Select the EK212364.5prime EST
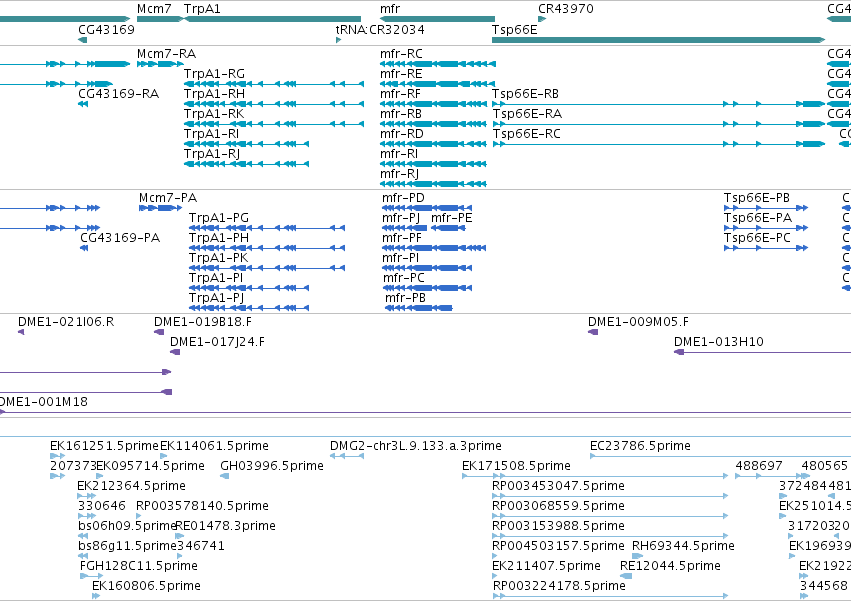The width and height of the screenshot is (851, 601). tap(86, 496)
